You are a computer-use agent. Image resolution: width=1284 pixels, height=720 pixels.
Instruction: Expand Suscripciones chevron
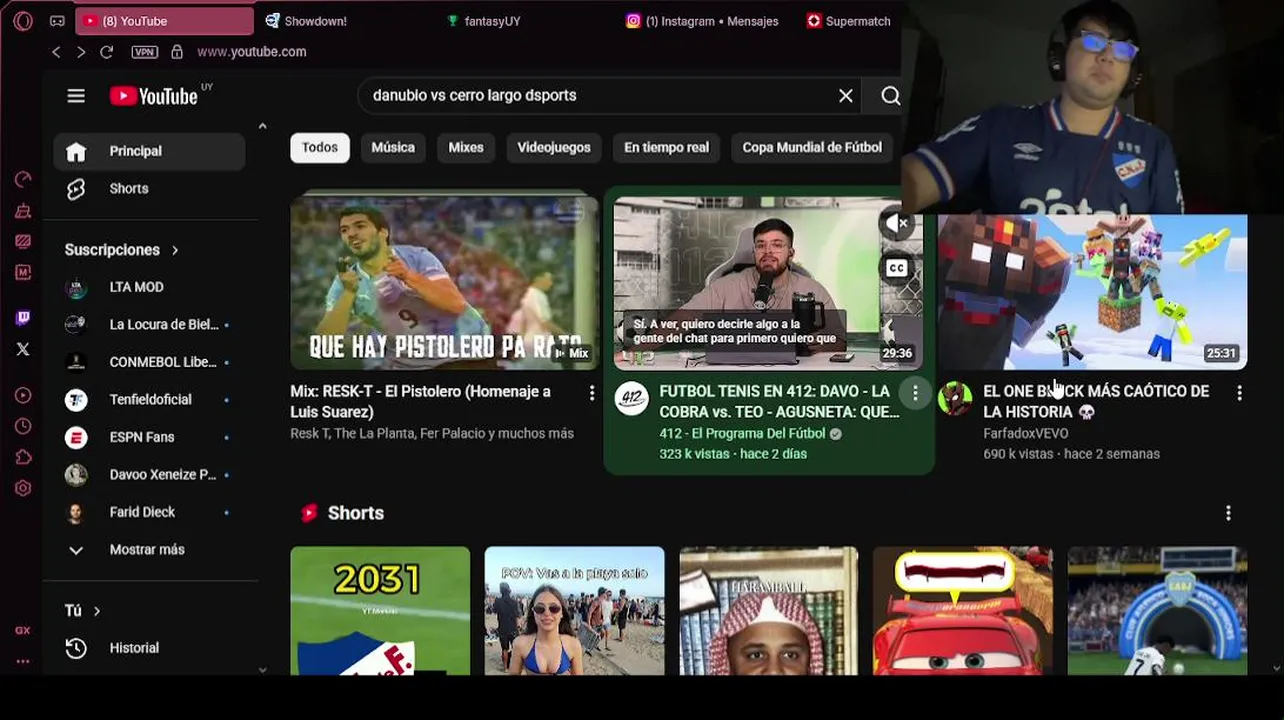[175, 250]
